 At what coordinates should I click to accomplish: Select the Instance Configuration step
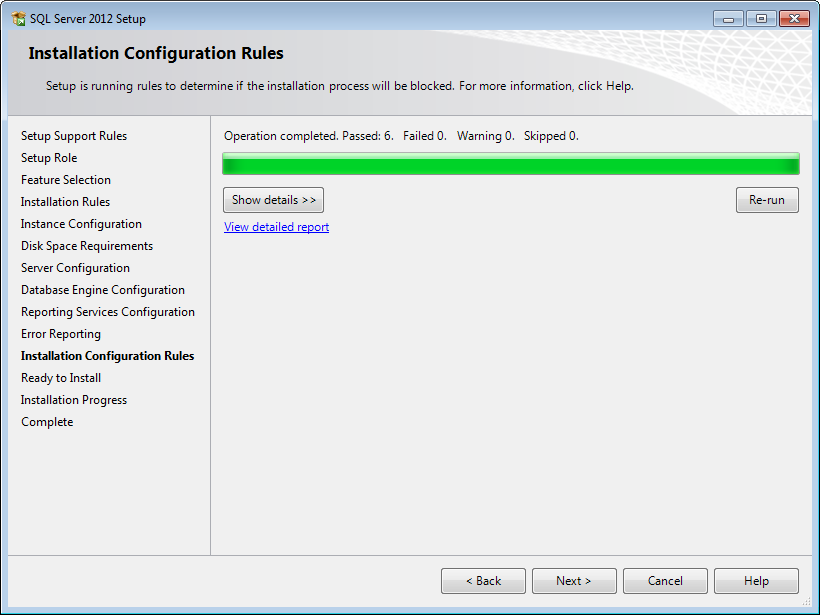[81, 224]
